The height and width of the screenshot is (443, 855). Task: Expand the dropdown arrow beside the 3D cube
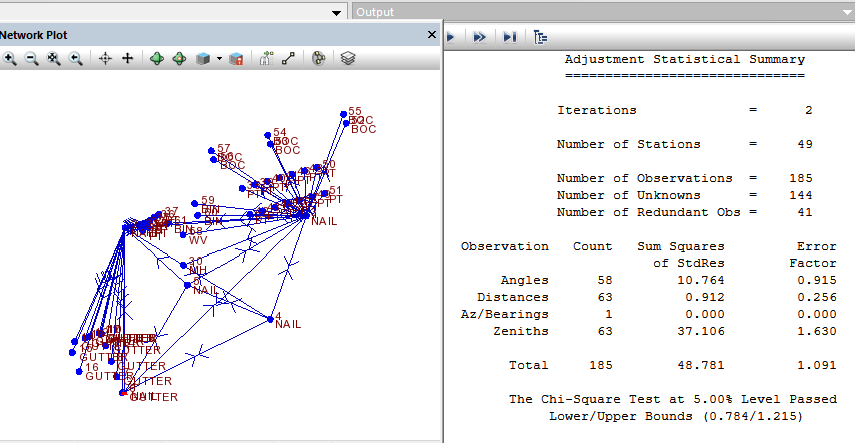click(x=219, y=59)
